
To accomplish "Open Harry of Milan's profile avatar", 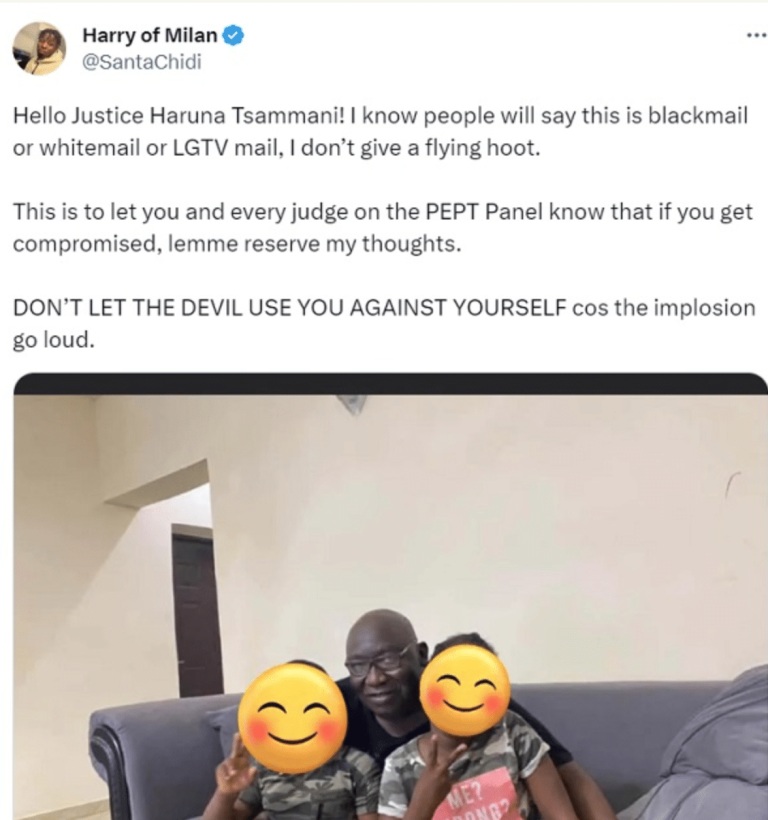I will pyautogui.click(x=39, y=49).
